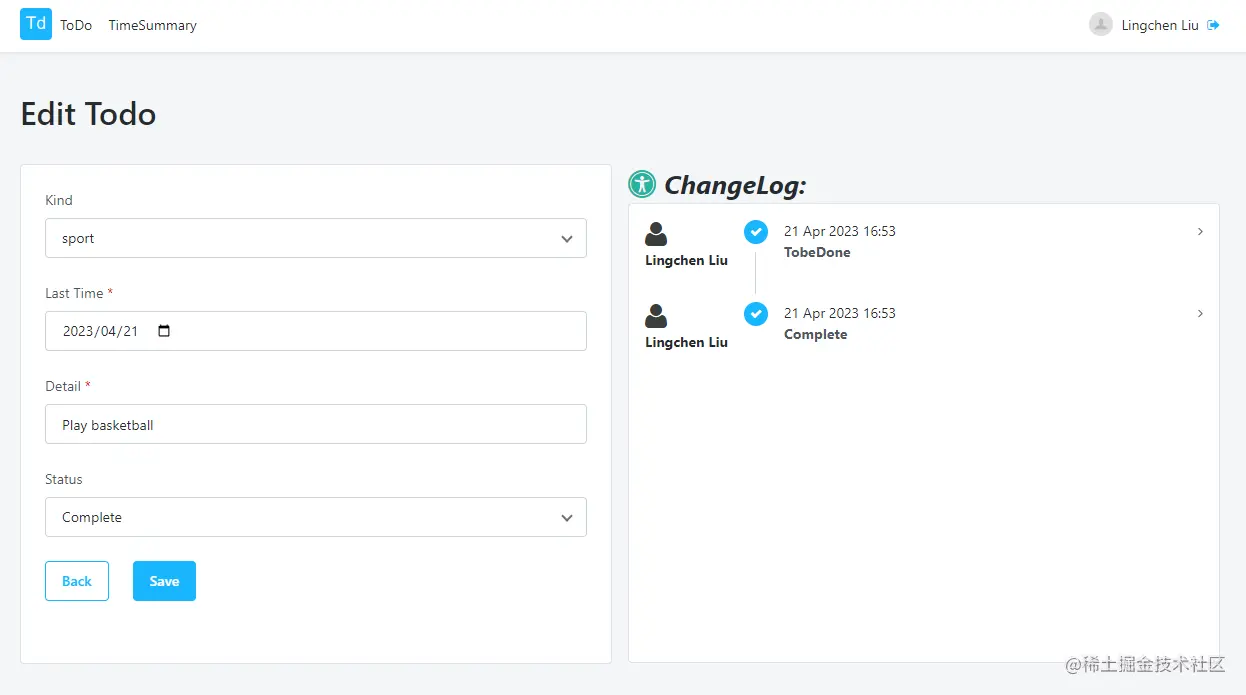Click the Edit Todo page heading

click(x=88, y=114)
